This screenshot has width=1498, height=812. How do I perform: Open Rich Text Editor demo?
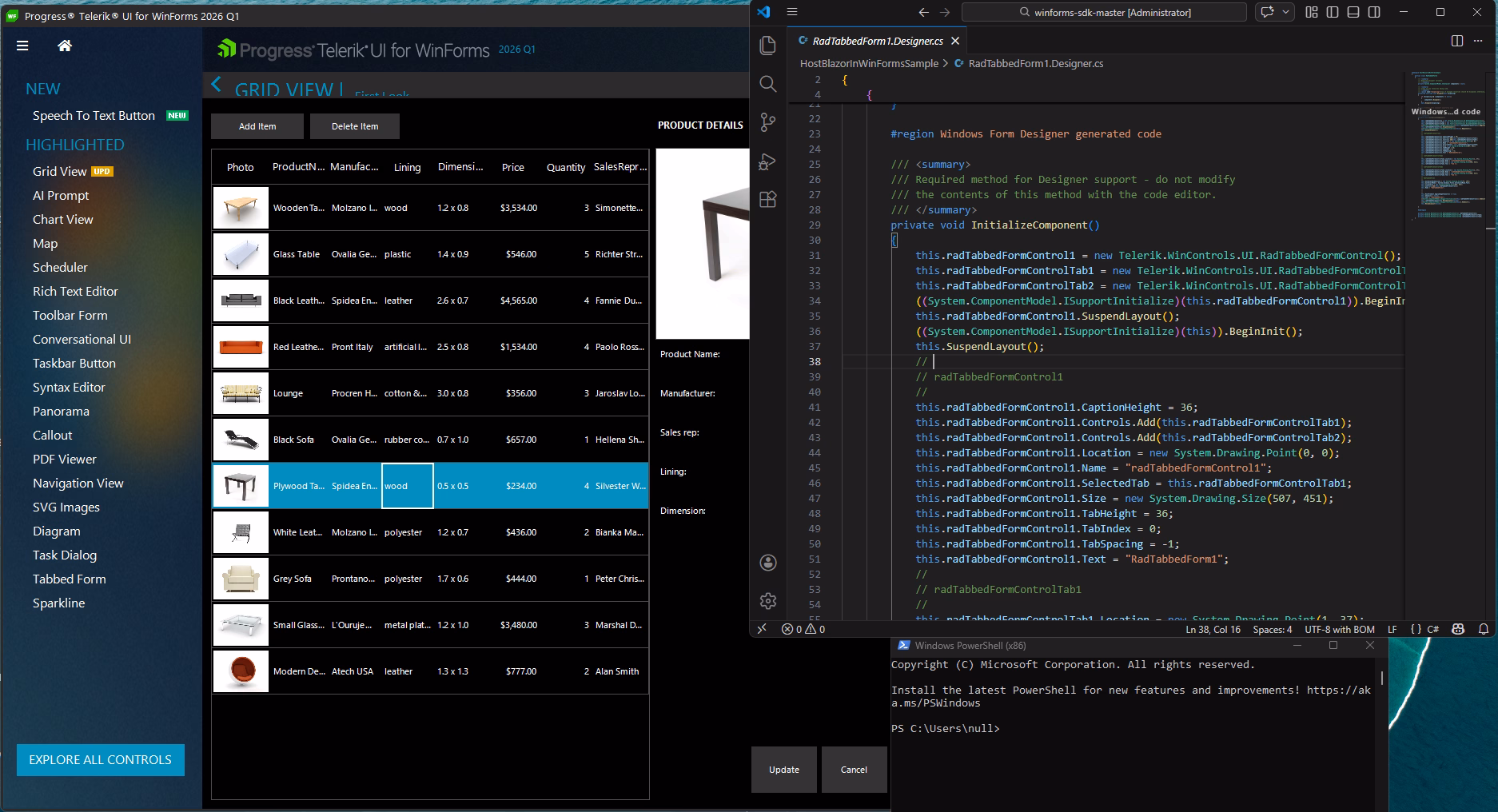click(75, 292)
